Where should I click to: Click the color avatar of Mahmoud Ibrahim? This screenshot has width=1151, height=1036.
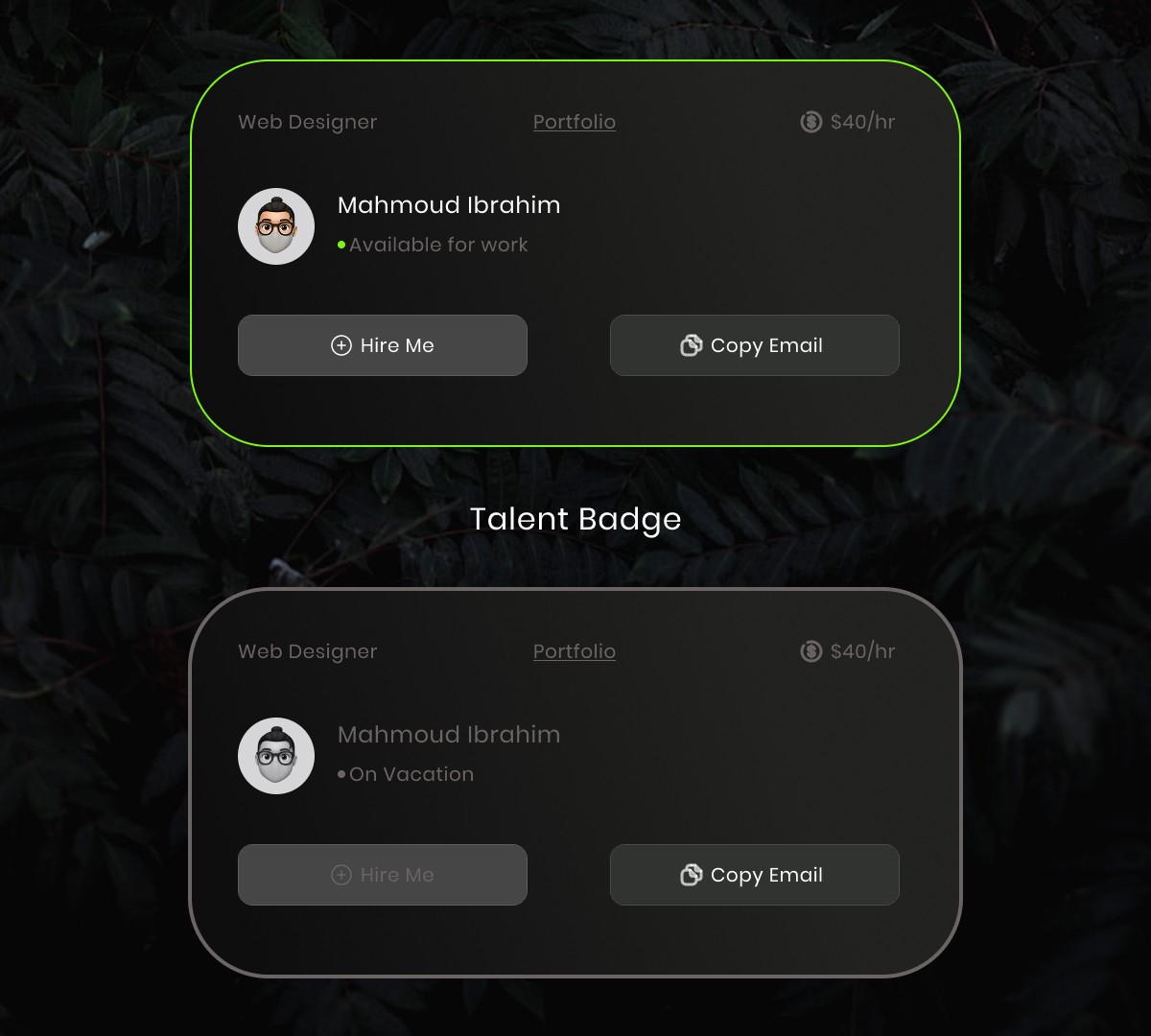point(276,226)
